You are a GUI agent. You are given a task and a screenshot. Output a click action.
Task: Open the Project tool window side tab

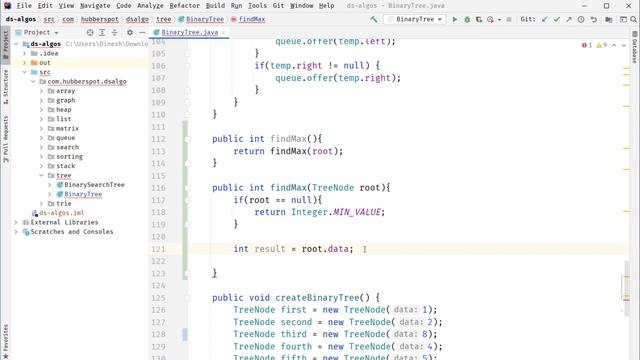point(5,44)
